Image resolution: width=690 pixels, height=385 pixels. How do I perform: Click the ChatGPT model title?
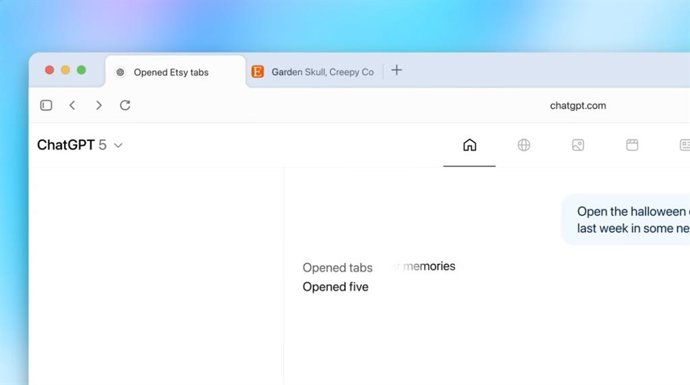pos(72,145)
